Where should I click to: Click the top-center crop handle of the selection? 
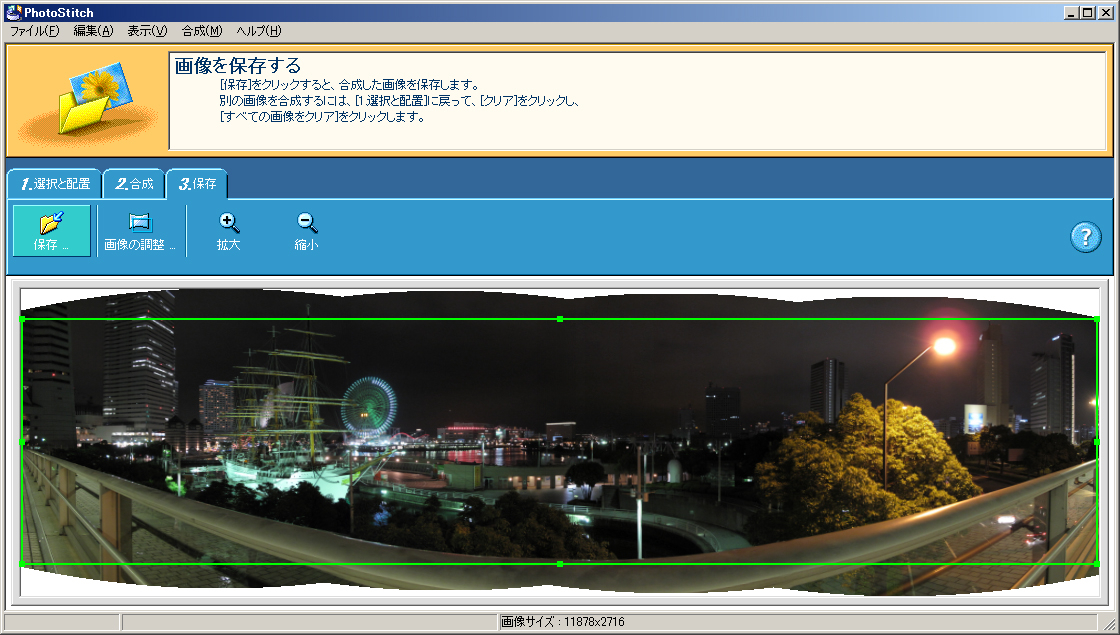point(560,319)
